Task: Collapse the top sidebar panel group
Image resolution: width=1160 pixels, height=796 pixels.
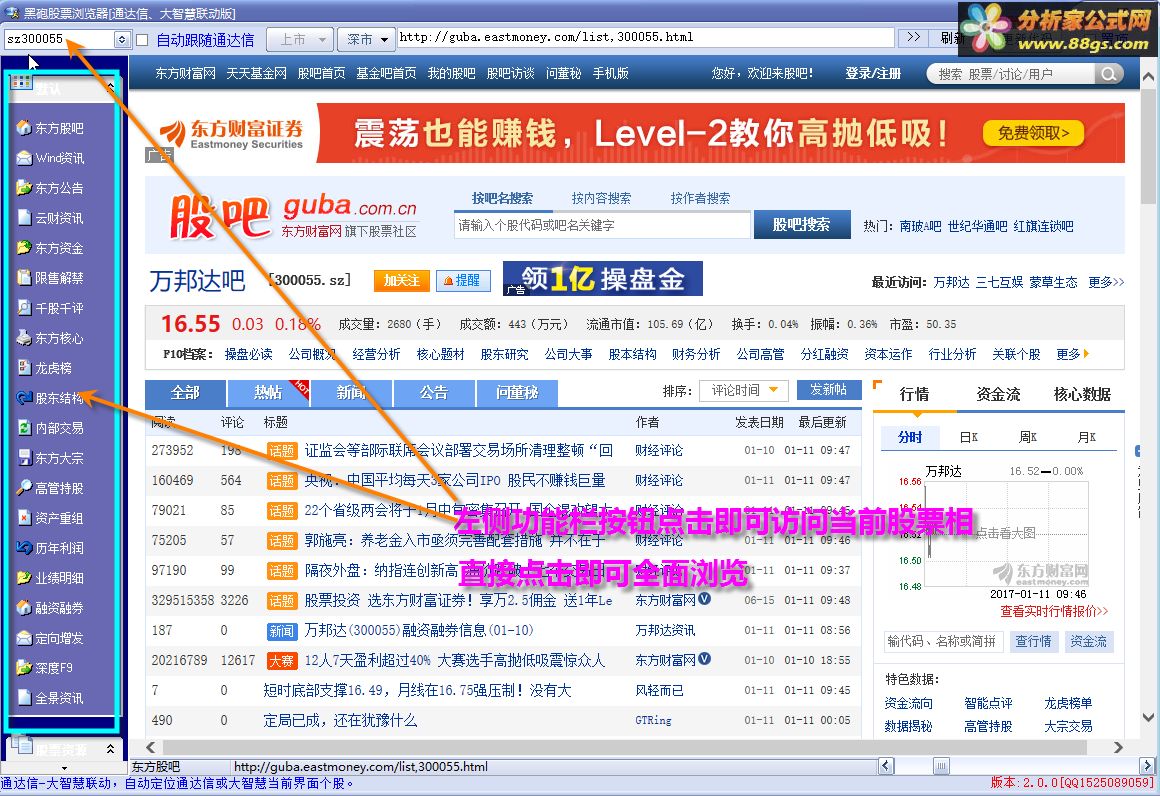Action: (110, 86)
